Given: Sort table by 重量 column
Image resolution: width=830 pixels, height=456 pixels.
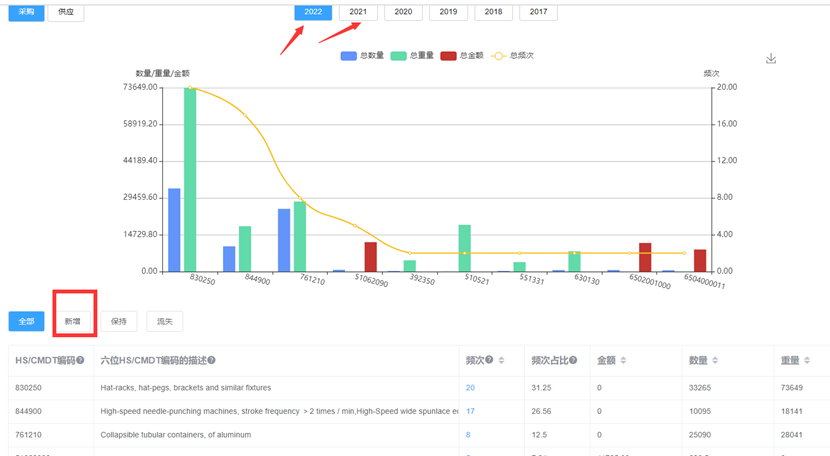Looking at the screenshot, I should [x=807, y=360].
